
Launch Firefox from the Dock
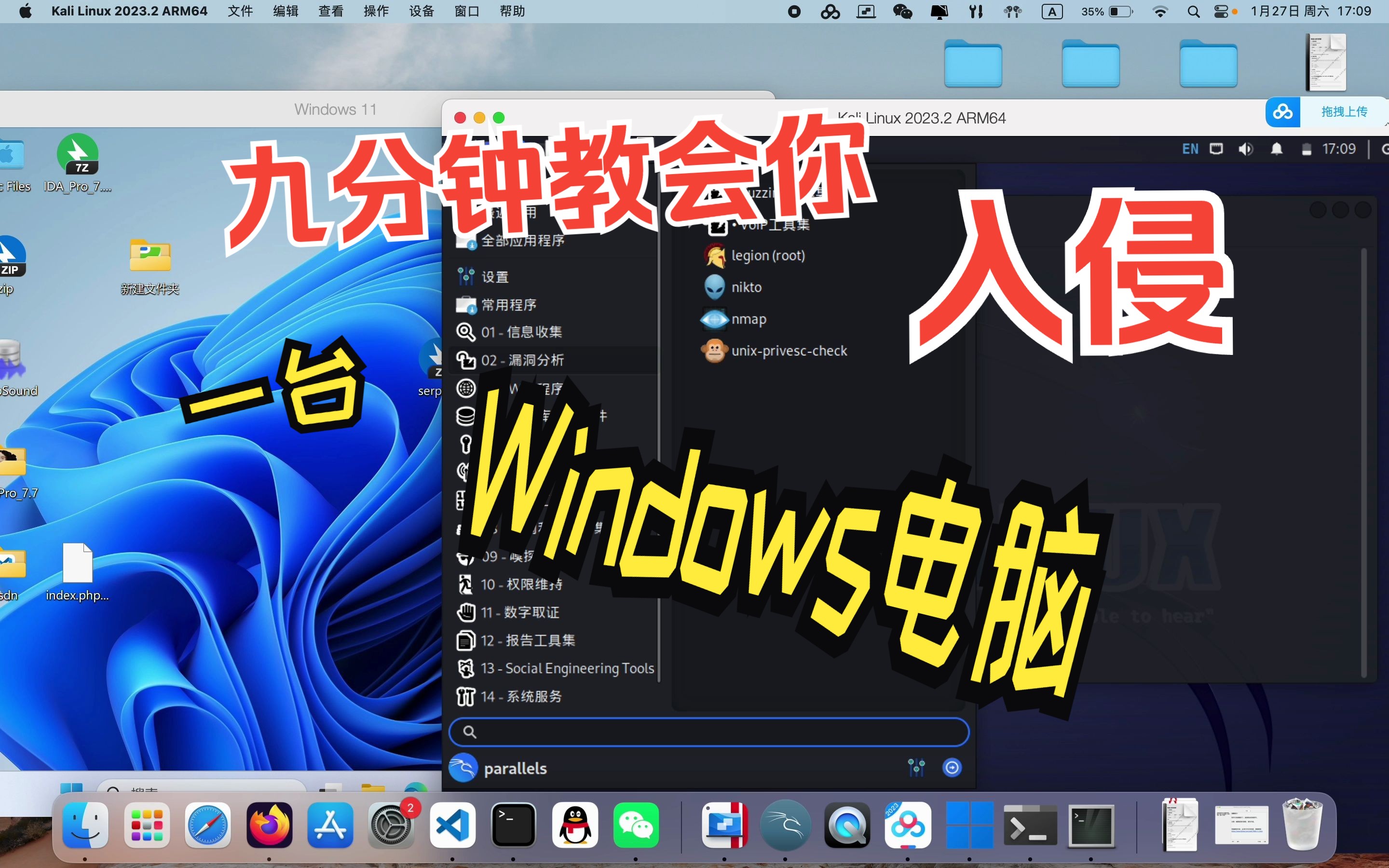click(269, 826)
